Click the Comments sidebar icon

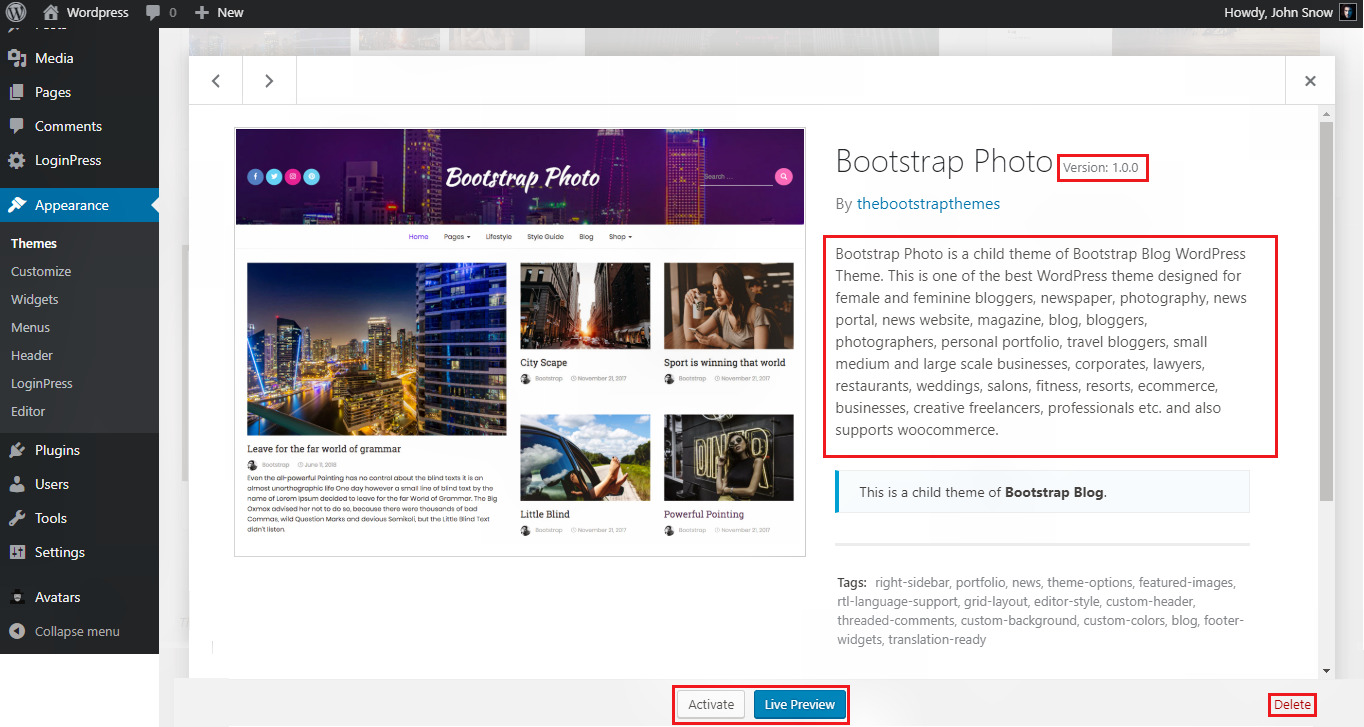(17, 126)
